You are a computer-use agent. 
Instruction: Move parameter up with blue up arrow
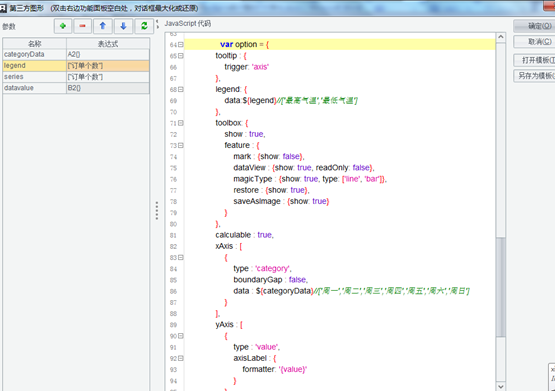(103, 26)
